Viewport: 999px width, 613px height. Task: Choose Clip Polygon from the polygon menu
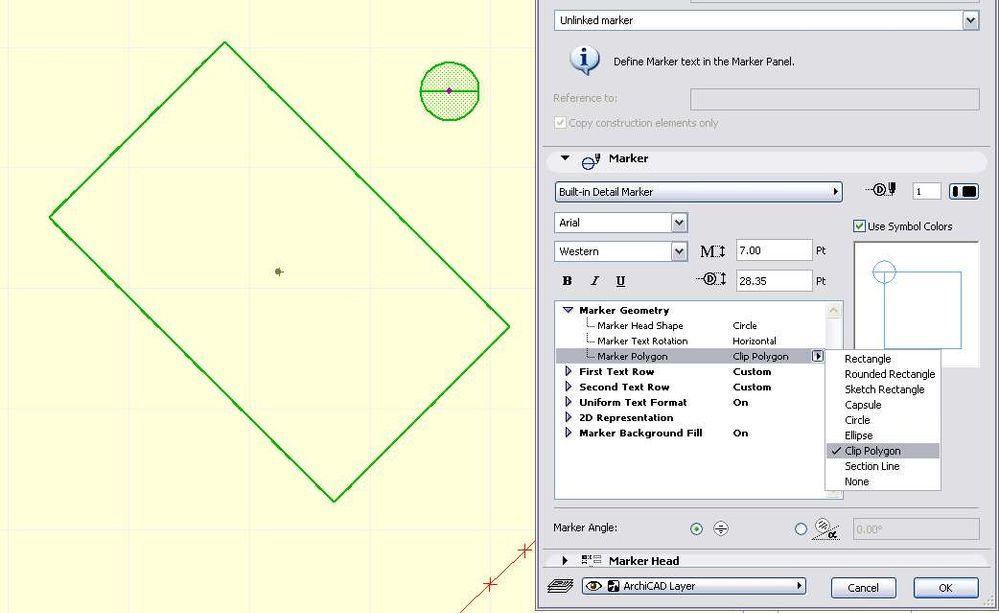882,451
